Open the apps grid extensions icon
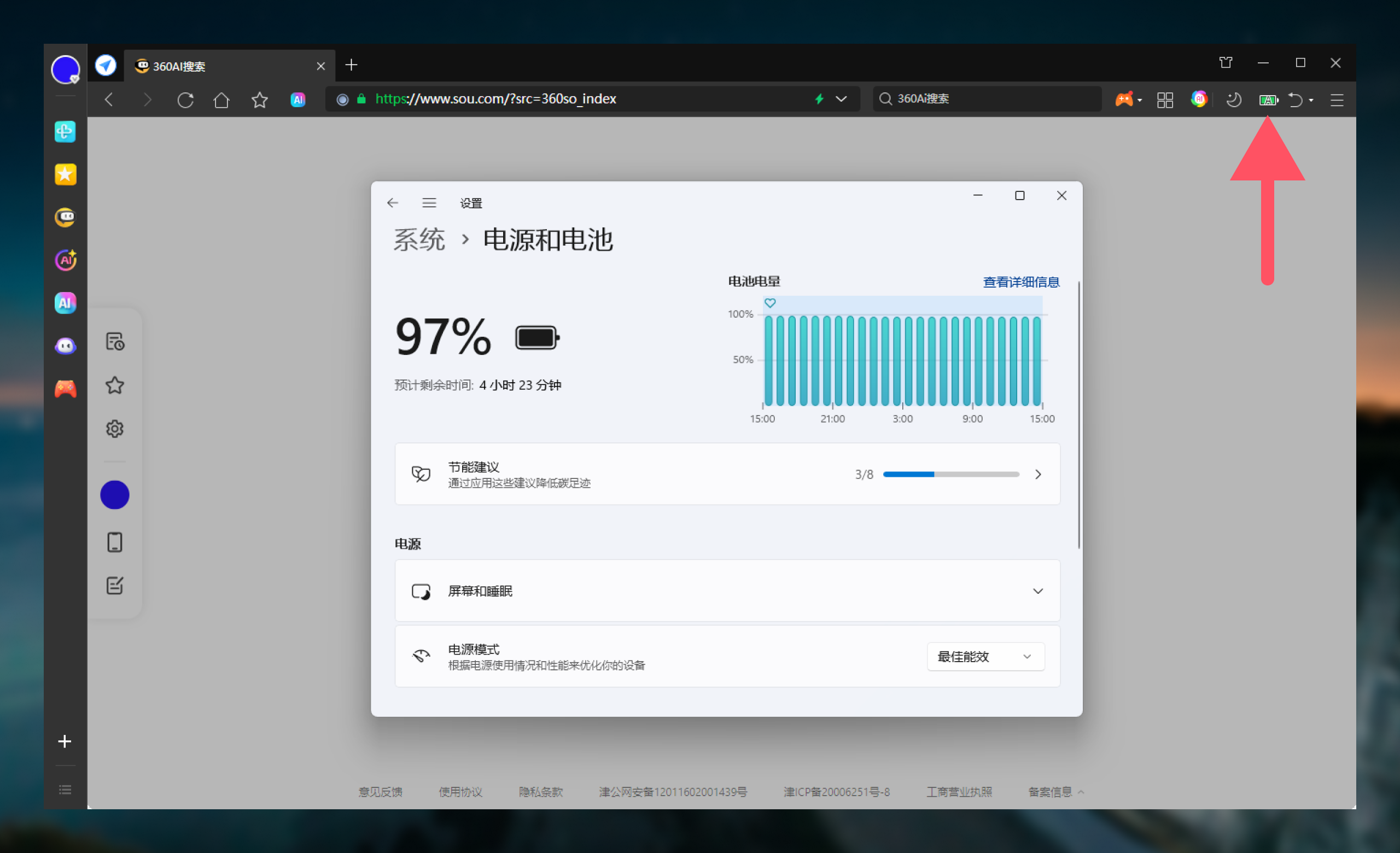Viewport: 1400px width, 853px height. point(1165,100)
